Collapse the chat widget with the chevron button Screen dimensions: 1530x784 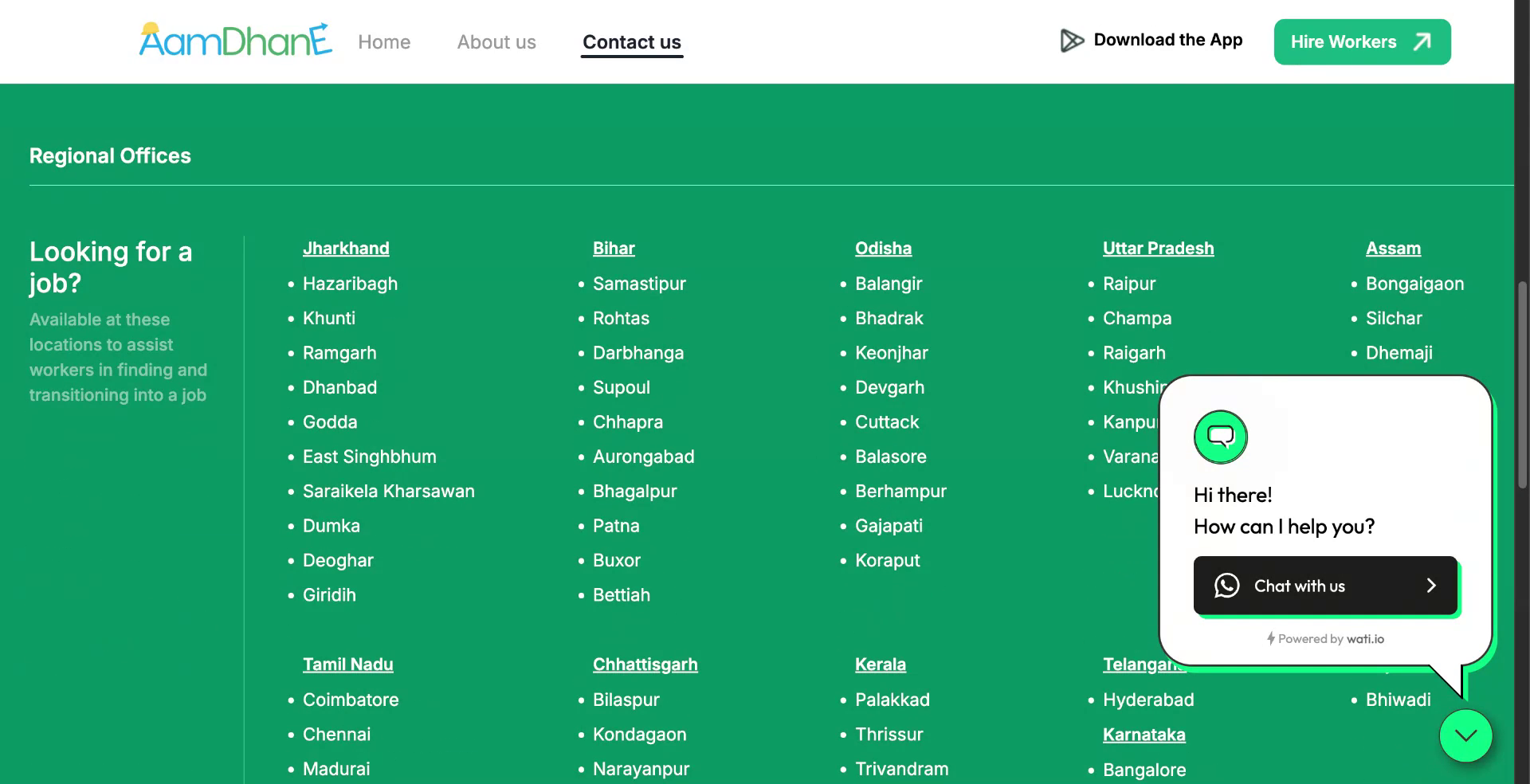pos(1465,735)
